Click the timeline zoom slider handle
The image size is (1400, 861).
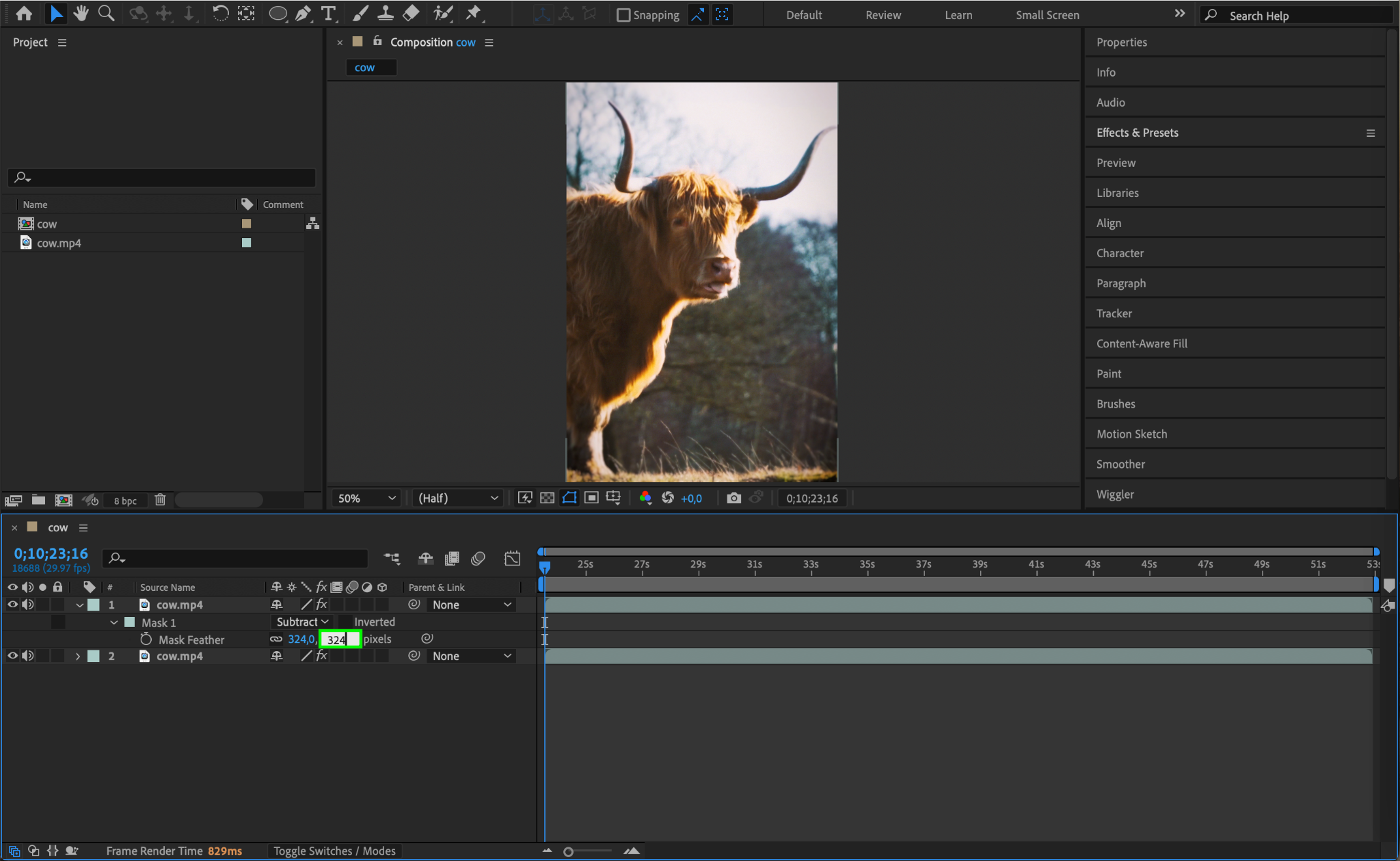[x=568, y=851]
